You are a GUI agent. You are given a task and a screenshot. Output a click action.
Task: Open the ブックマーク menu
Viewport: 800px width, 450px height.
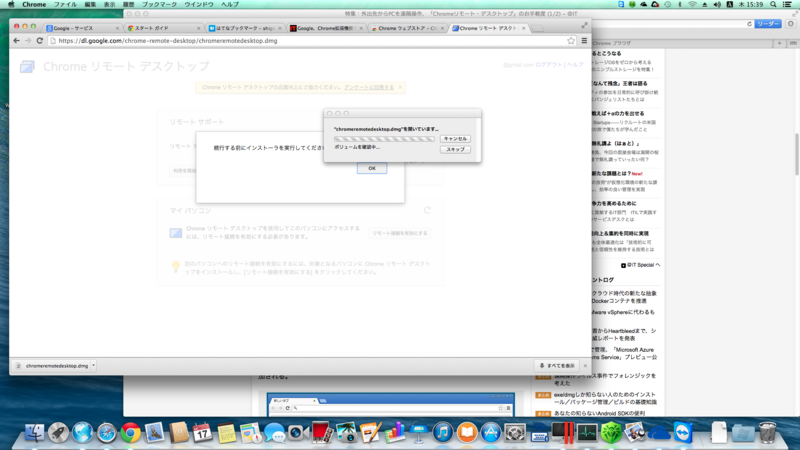pos(159,4)
